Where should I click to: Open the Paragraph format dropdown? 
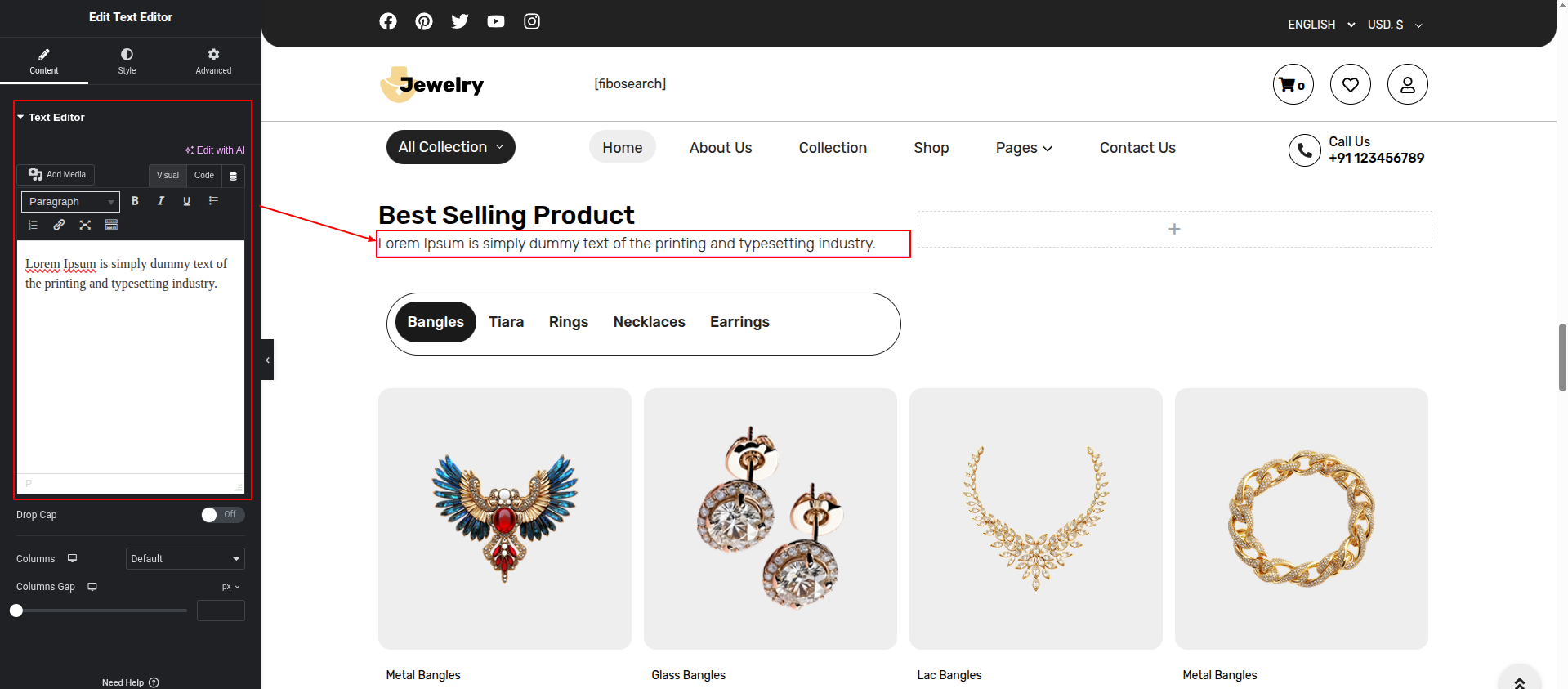(x=70, y=202)
